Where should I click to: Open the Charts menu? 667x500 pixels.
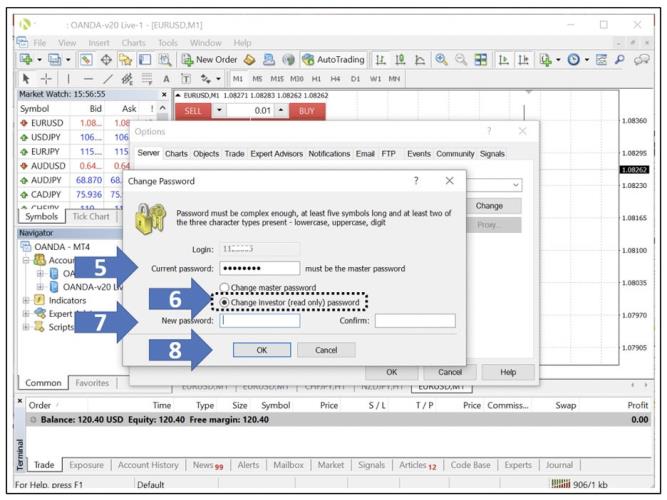134,43
